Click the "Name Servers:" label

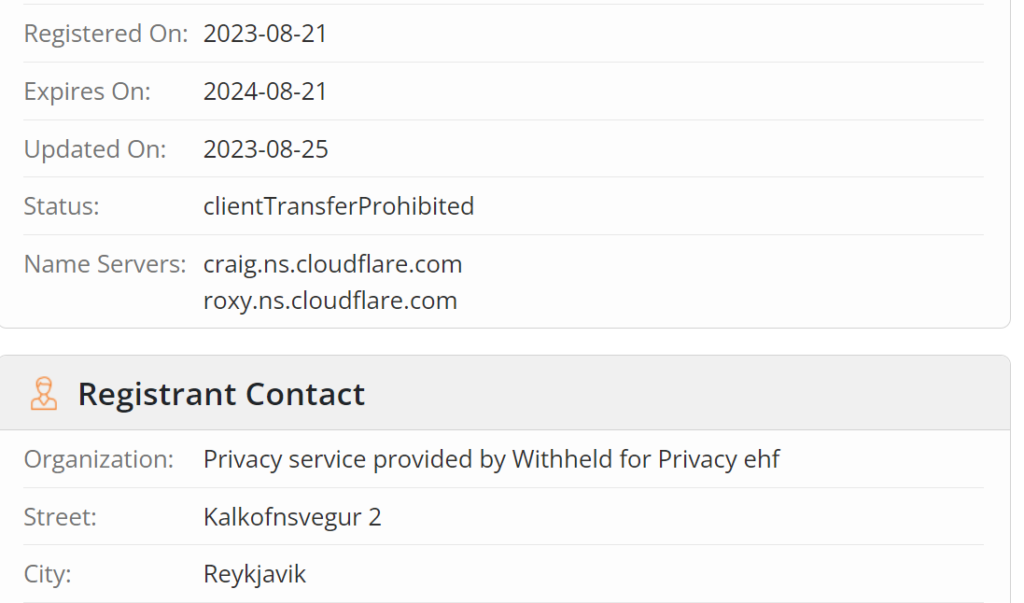click(x=105, y=265)
